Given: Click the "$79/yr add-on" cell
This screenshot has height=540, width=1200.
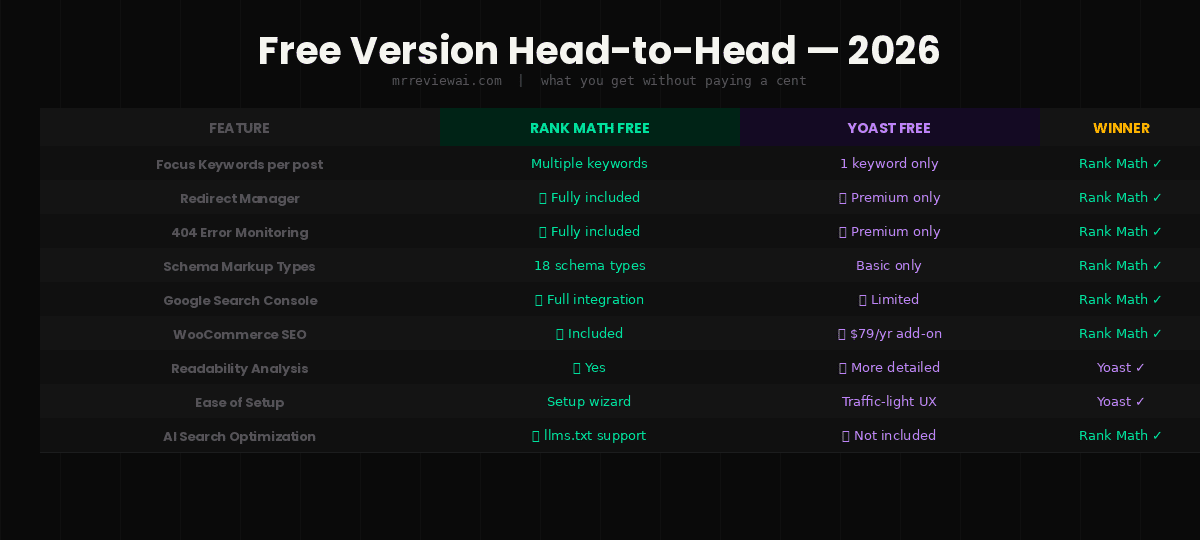Looking at the screenshot, I should 889,333.
